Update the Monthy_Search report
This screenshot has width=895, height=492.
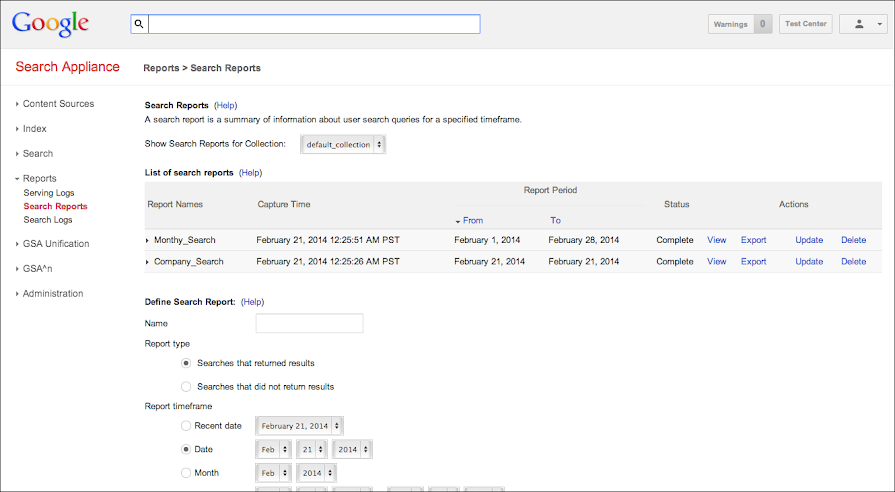(x=809, y=240)
